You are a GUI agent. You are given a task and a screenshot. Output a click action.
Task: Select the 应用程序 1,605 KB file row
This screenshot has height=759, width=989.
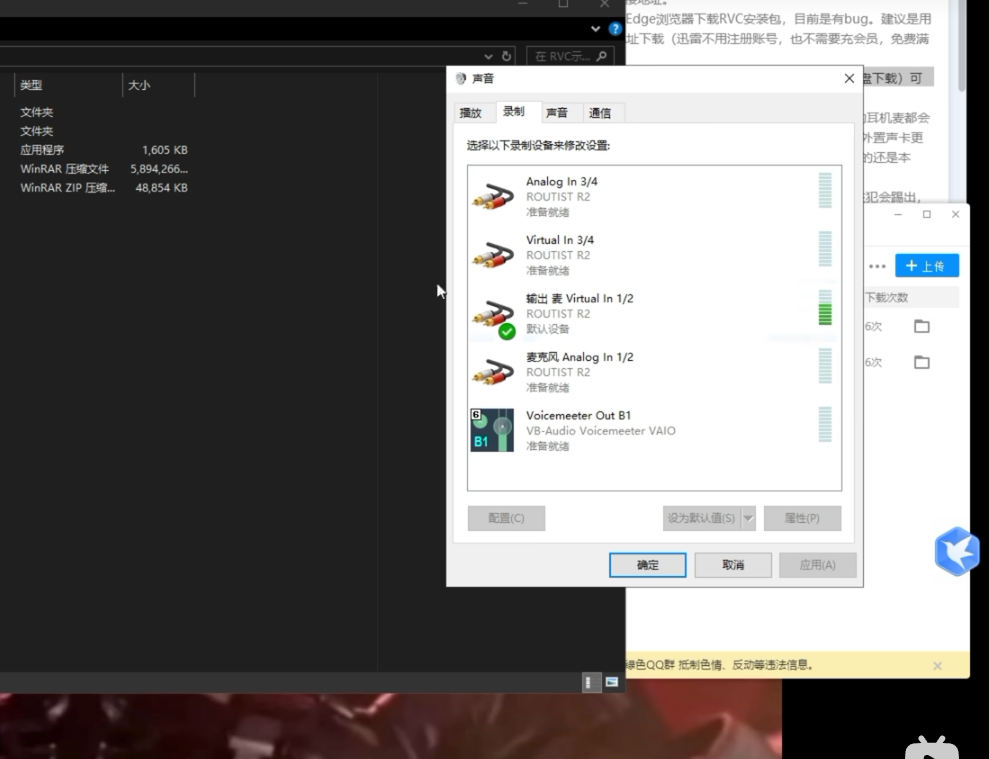[x=104, y=150]
